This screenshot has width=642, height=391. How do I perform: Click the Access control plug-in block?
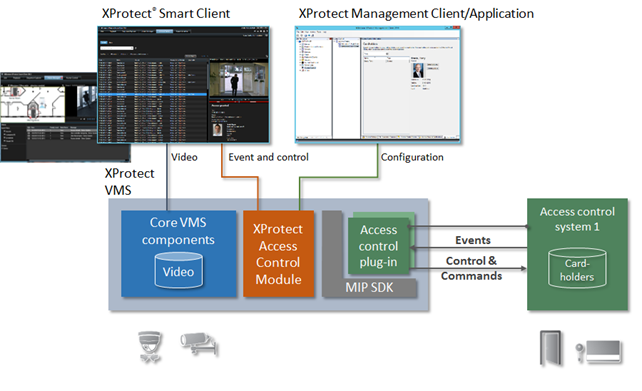coord(379,246)
